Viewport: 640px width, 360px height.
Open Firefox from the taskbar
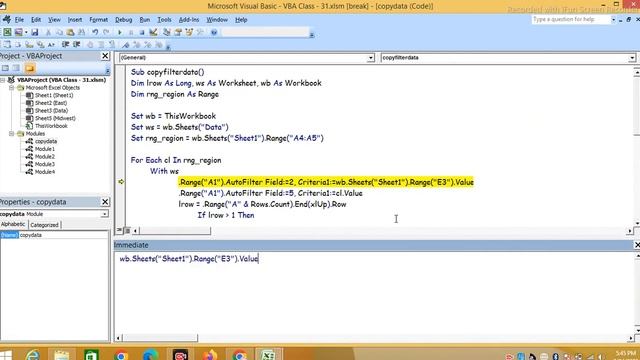point(209,355)
